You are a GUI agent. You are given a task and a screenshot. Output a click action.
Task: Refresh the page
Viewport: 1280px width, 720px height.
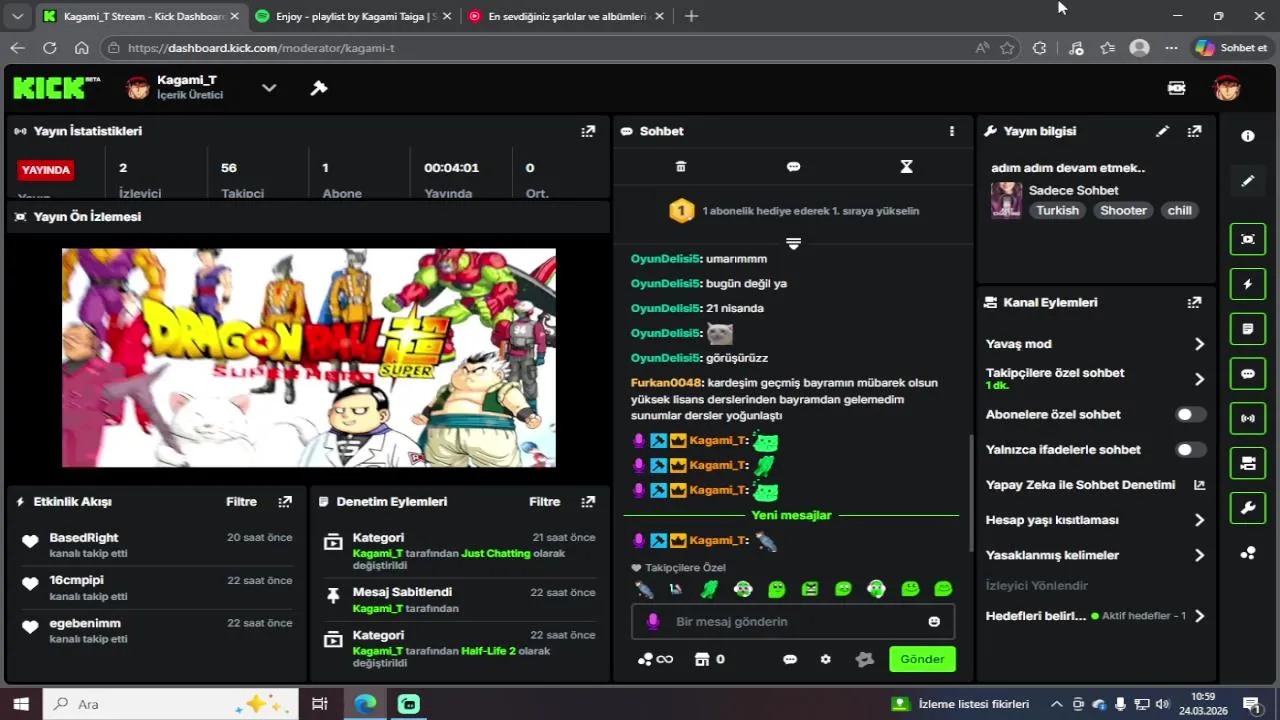(x=50, y=48)
